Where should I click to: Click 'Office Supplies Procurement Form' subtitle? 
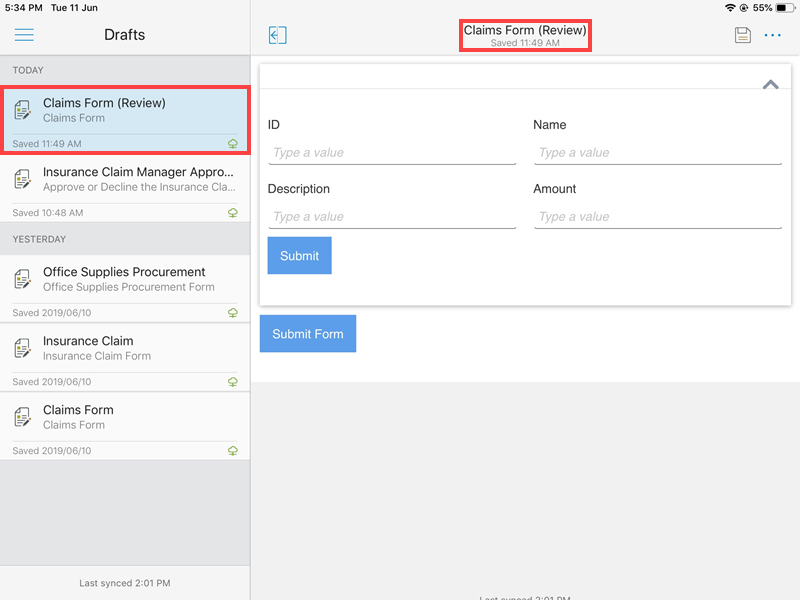click(x=129, y=287)
